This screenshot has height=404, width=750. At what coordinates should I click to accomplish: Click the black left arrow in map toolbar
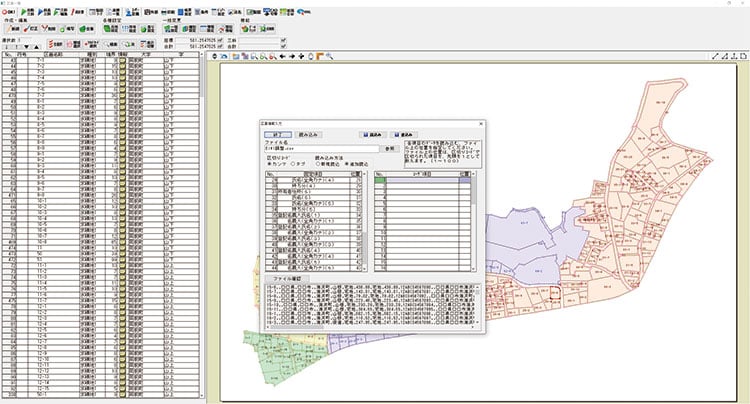(x=283, y=56)
